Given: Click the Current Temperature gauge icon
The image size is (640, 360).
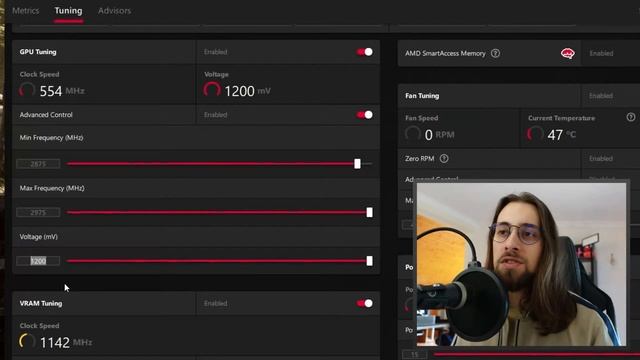Looking at the screenshot, I should (x=535, y=133).
